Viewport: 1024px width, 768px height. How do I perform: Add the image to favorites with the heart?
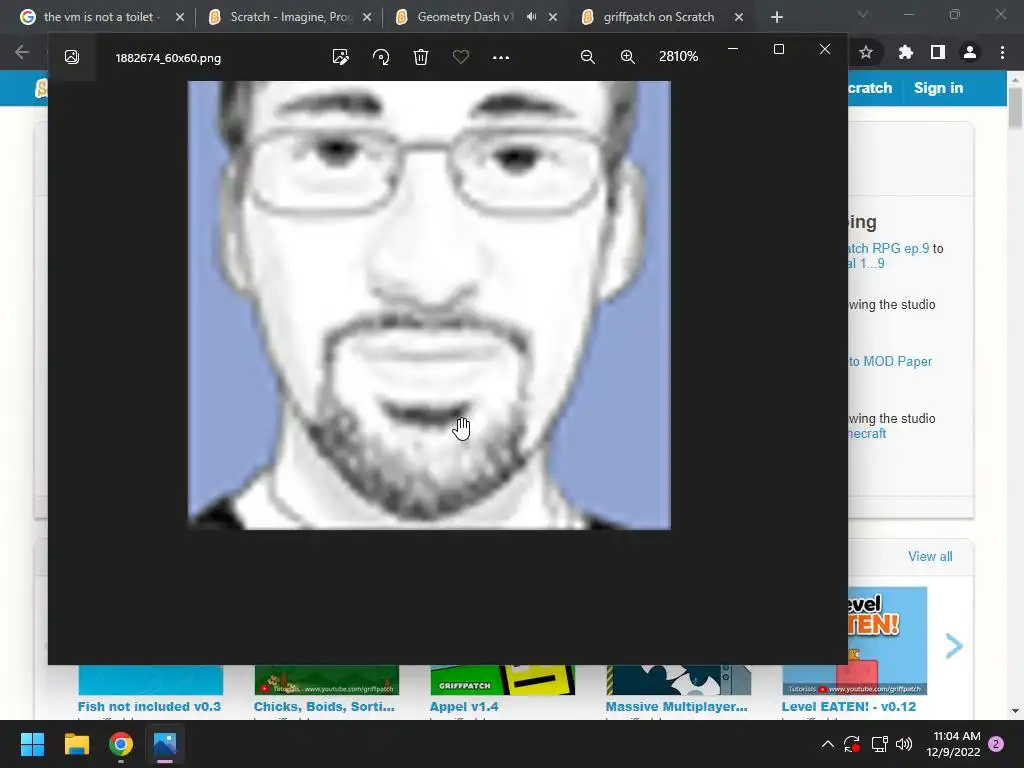pyautogui.click(x=461, y=57)
